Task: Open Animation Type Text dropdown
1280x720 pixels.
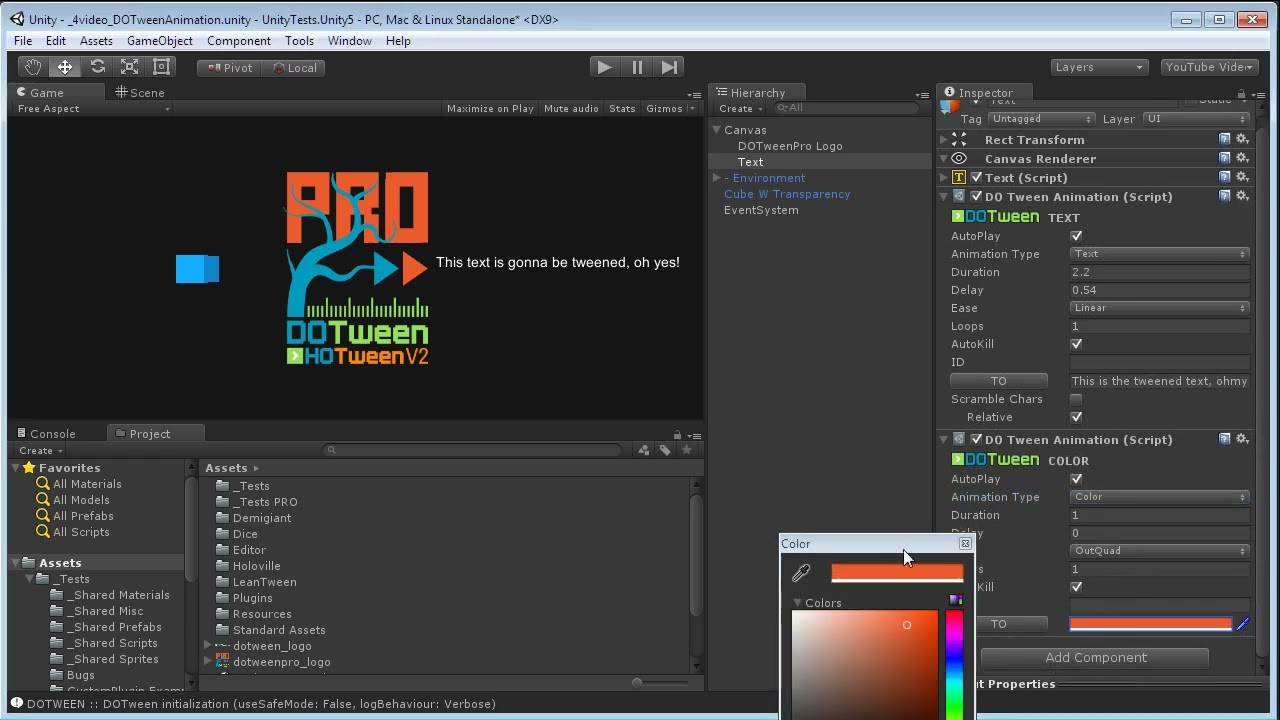Action: tap(1160, 254)
